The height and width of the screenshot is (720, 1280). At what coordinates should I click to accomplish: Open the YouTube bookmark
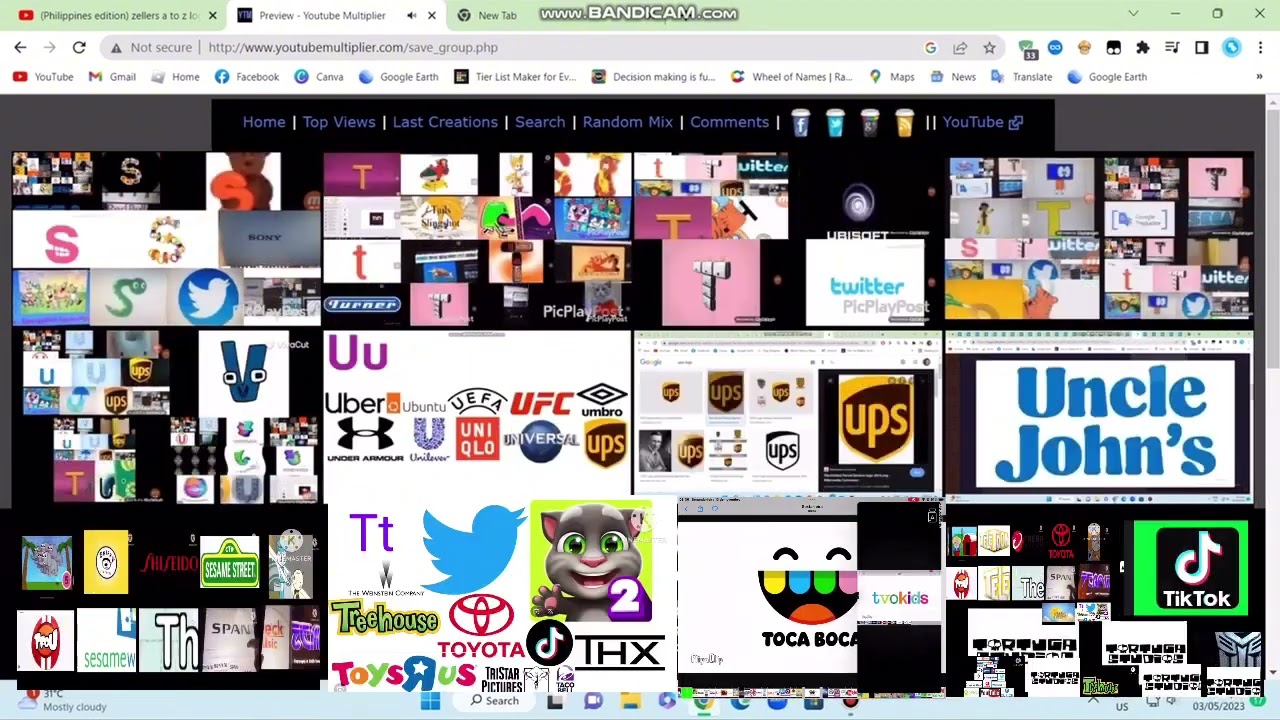pyautogui.click(x=43, y=77)
